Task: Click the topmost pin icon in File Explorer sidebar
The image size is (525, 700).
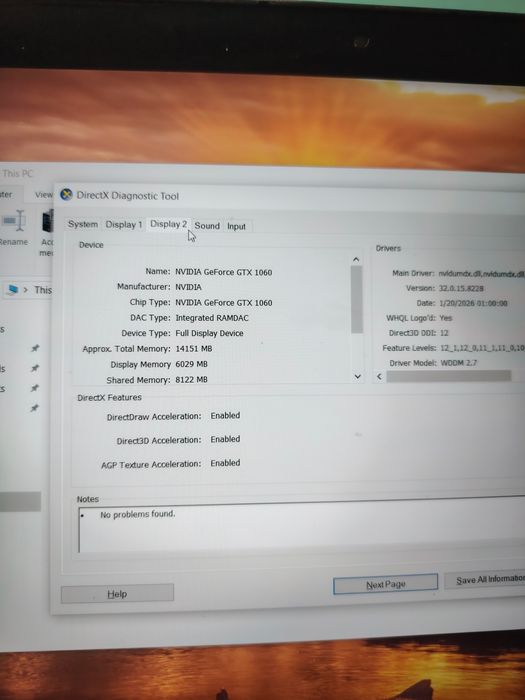Action: point(35,348)
